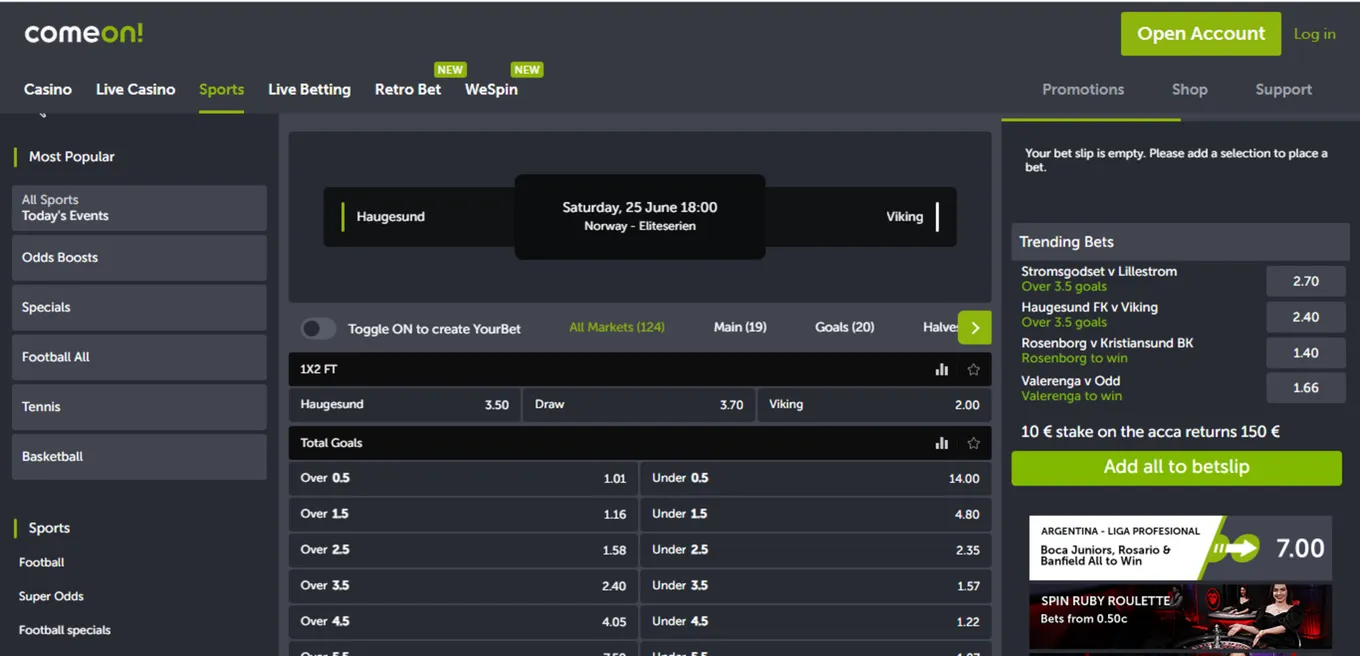Select Over 2.5 goals at 1.58

[x=463, y=550]
